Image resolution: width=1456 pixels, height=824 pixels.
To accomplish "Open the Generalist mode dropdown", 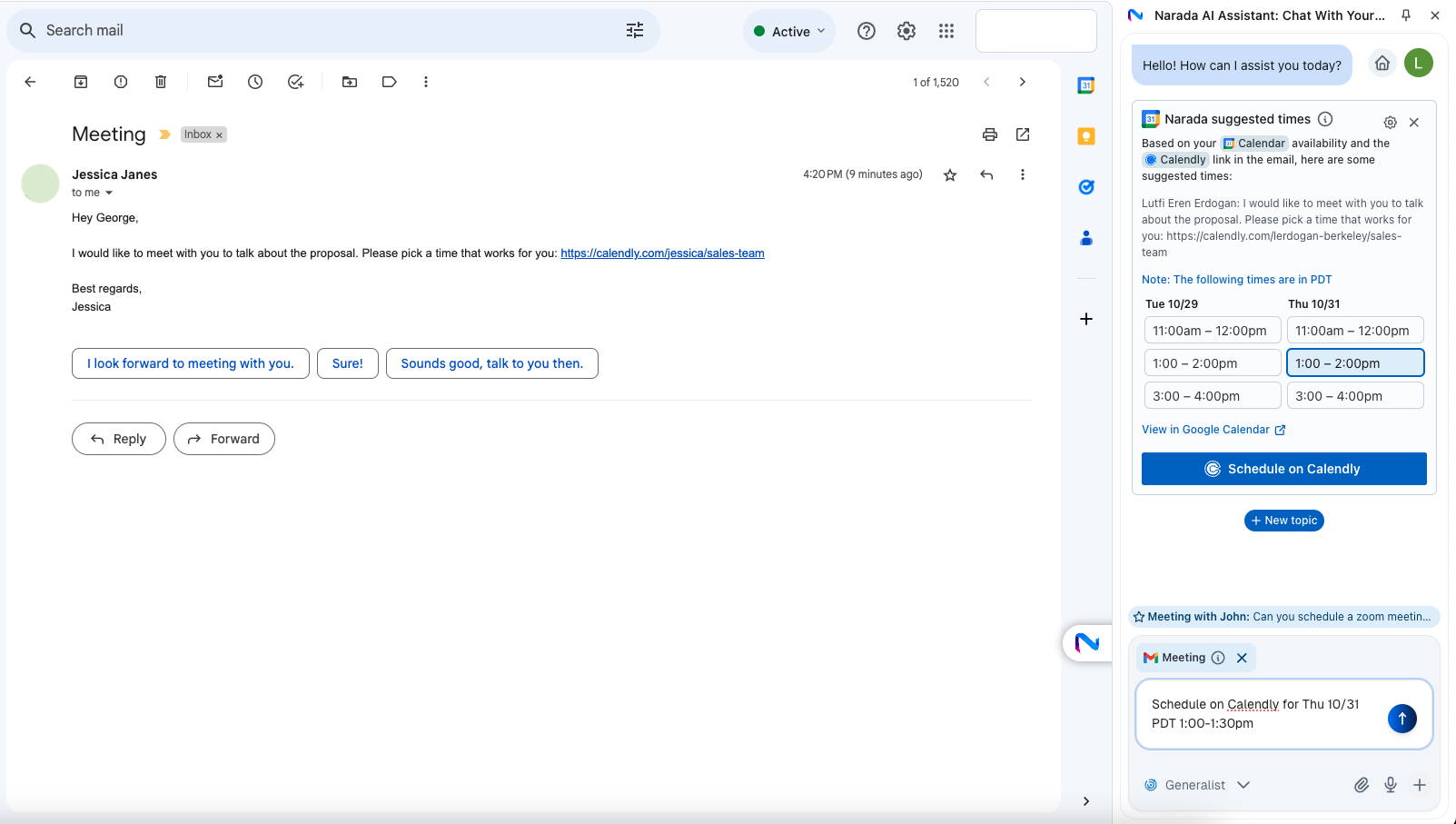I will pyautogui.click(x=1197, y=785).
